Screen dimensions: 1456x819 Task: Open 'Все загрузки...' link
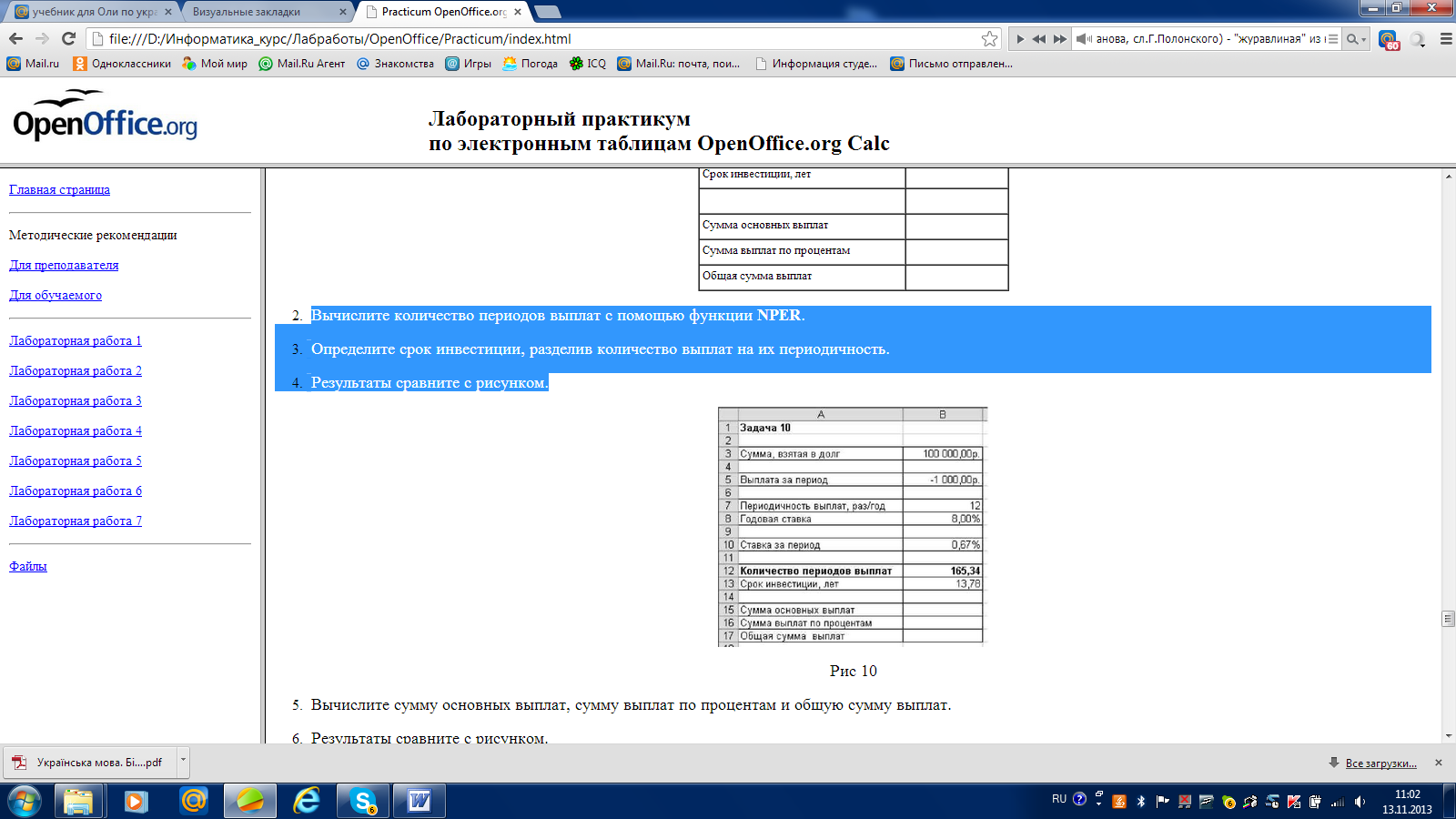click(1380, 763)
